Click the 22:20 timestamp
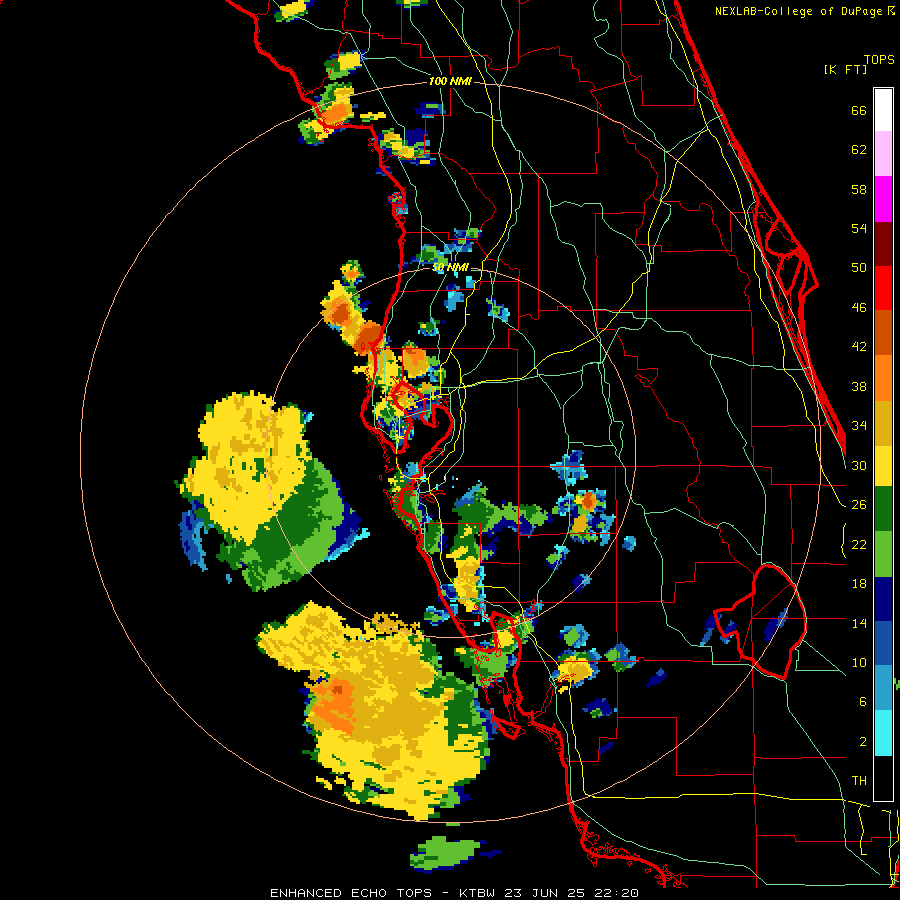The width and height of the screenshot is (900, 900). 618,893
